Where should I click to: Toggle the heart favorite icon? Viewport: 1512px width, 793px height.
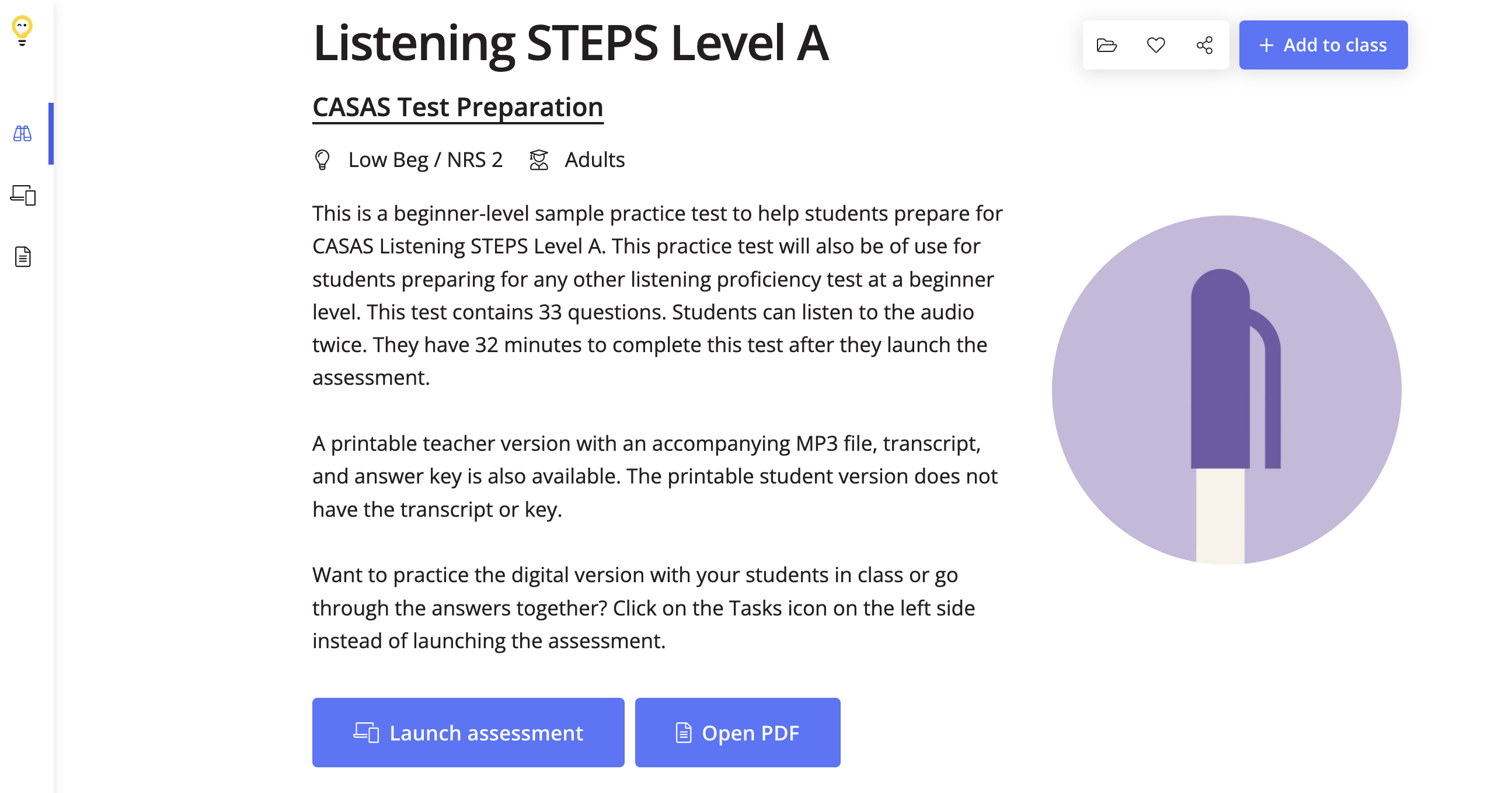point(1156,45)
